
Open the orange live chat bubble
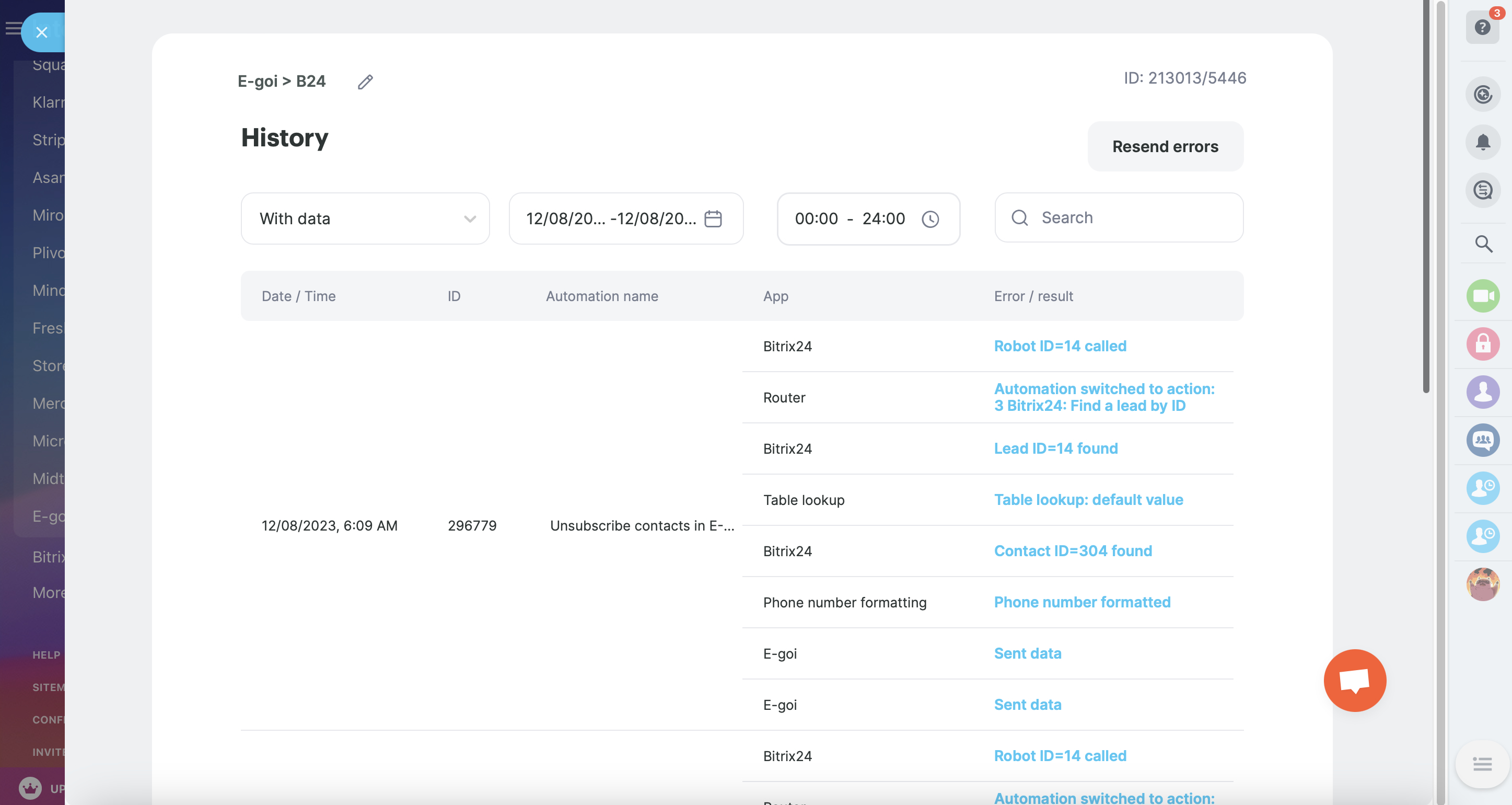point(1354,681)
